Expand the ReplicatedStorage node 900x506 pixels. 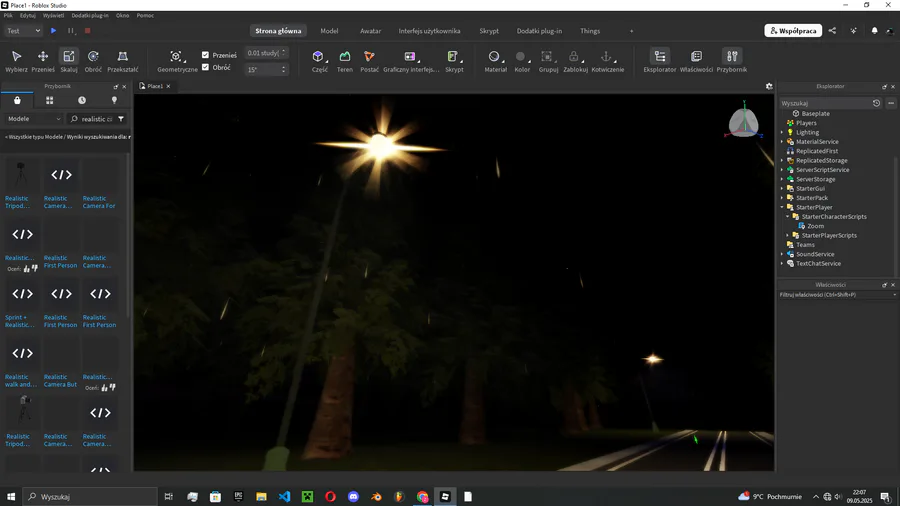(x=782, y=161)
